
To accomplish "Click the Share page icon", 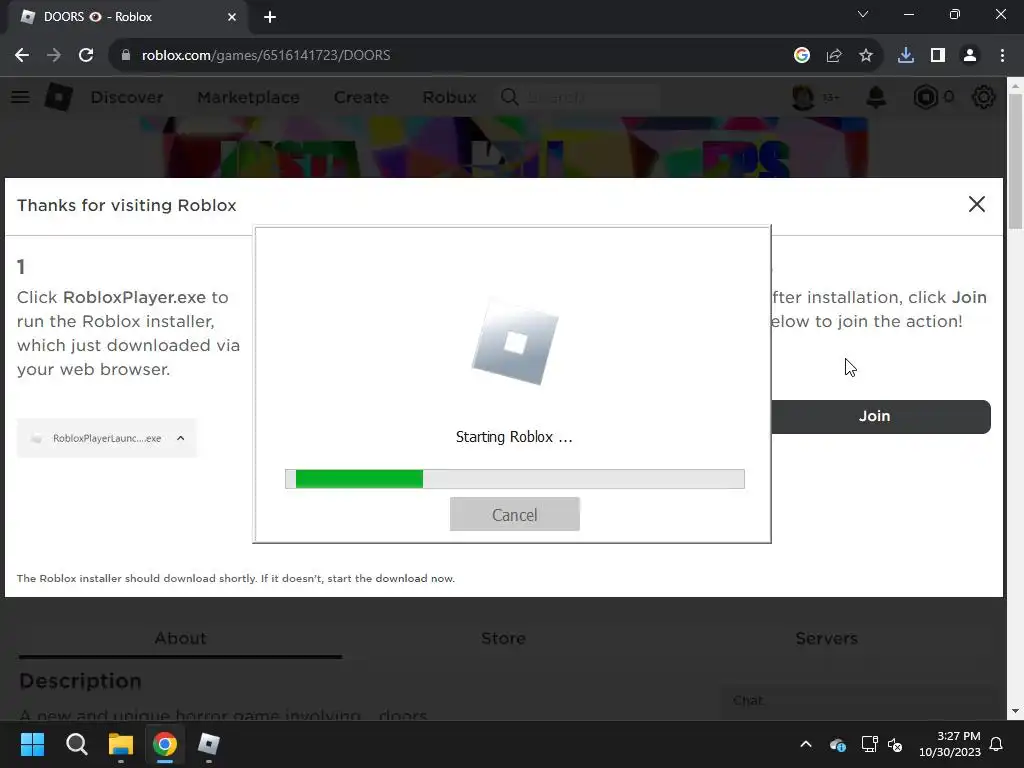I will pos(834,56).
